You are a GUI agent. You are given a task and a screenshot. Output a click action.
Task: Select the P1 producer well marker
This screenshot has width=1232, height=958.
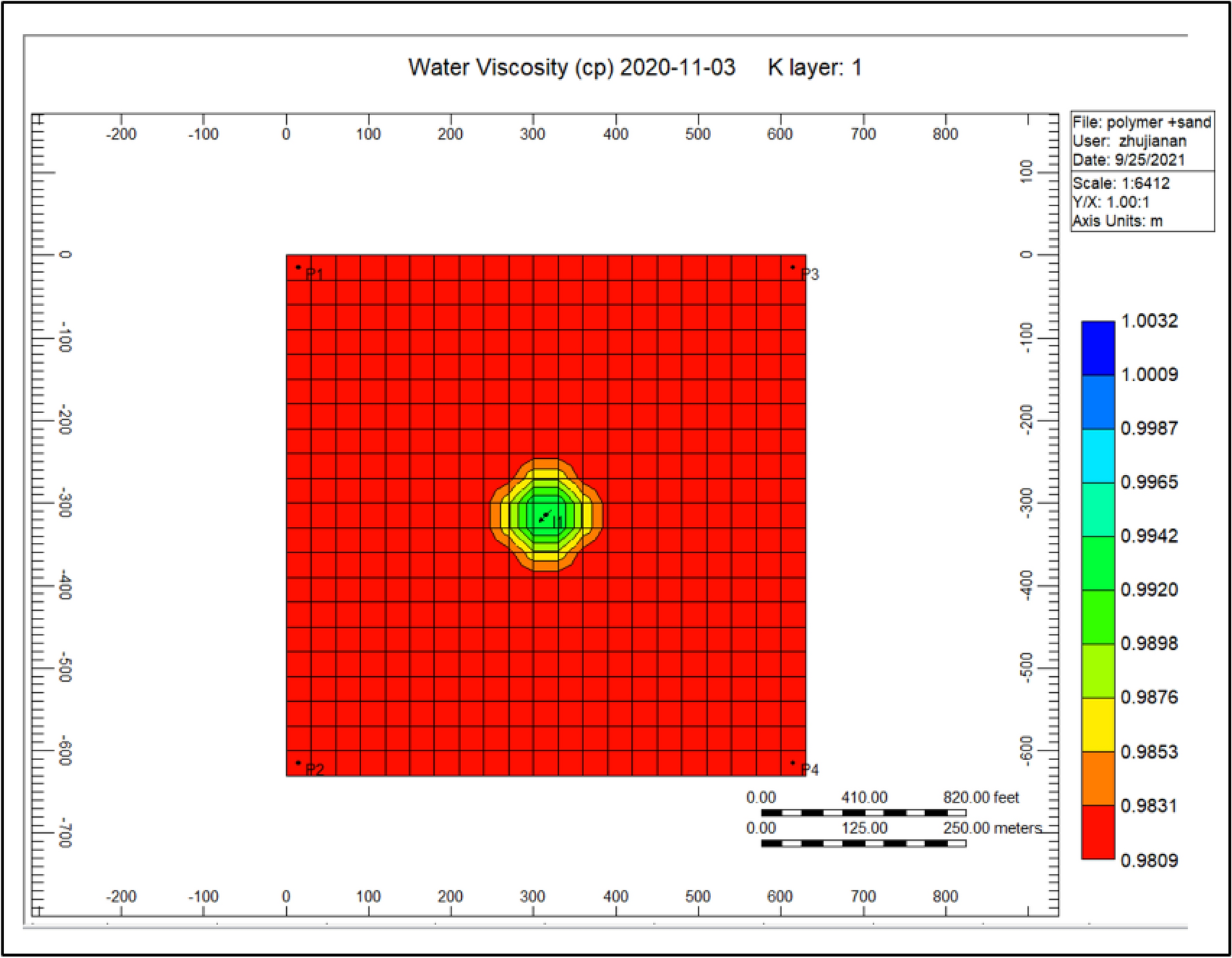pos(300,266)
